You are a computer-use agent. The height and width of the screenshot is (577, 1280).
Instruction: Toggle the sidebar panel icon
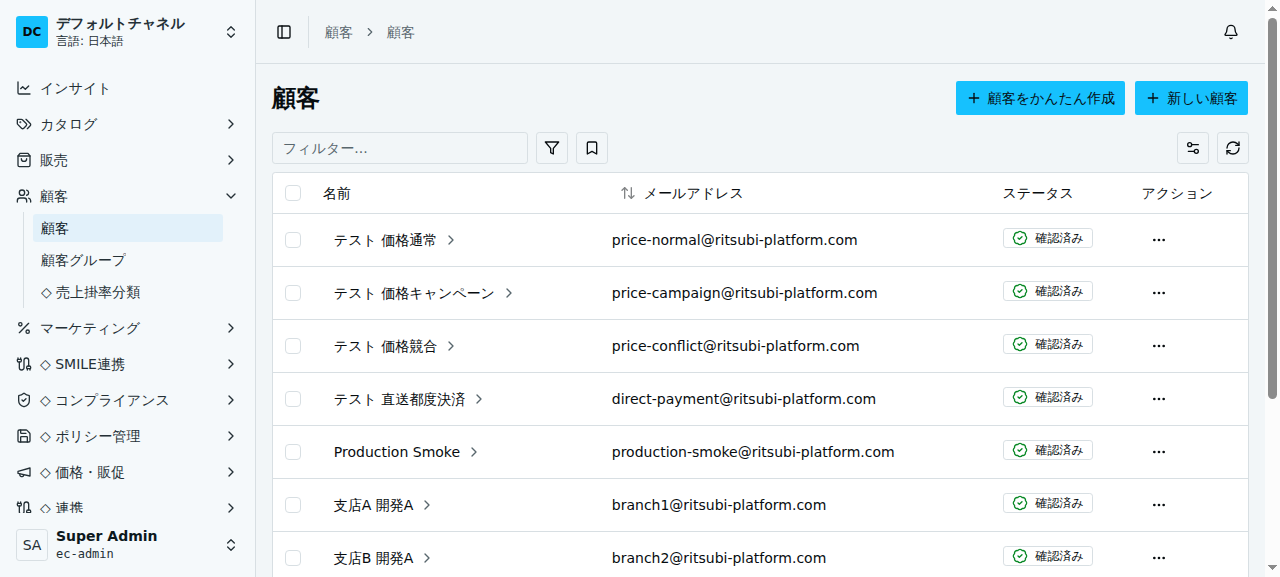tap(284, 32)
